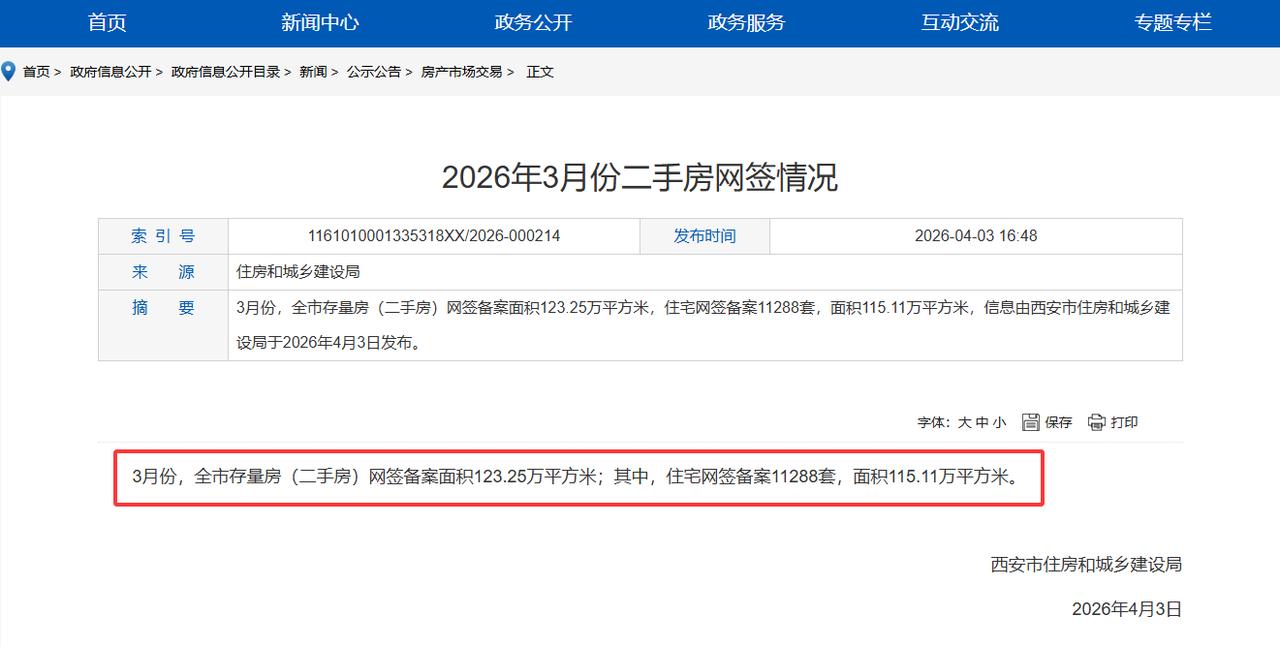
Task: Select 大 to enlarge the font size
Action: point(964,422)
